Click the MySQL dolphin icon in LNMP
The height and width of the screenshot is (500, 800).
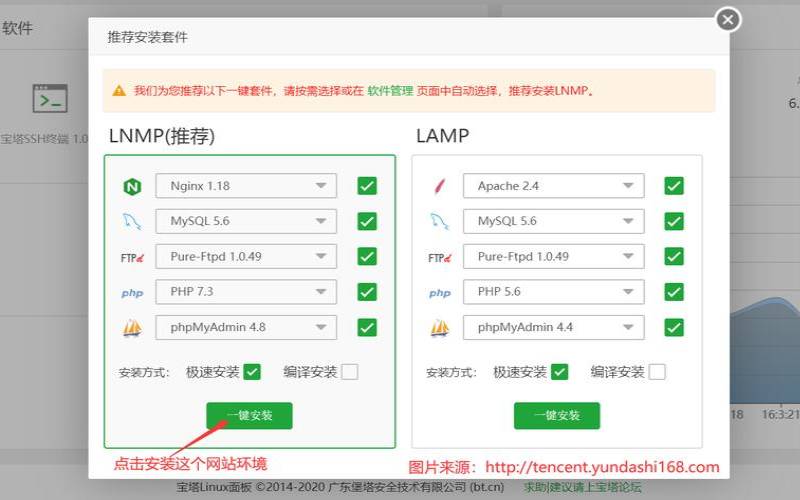[132, 221]
